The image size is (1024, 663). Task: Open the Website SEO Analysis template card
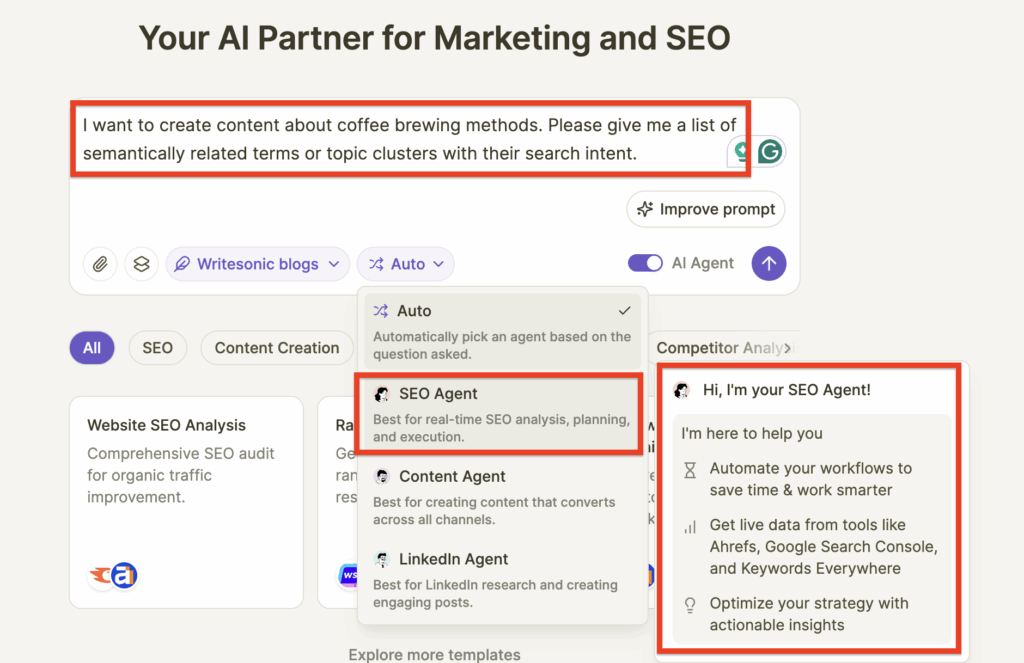point(187,502)
